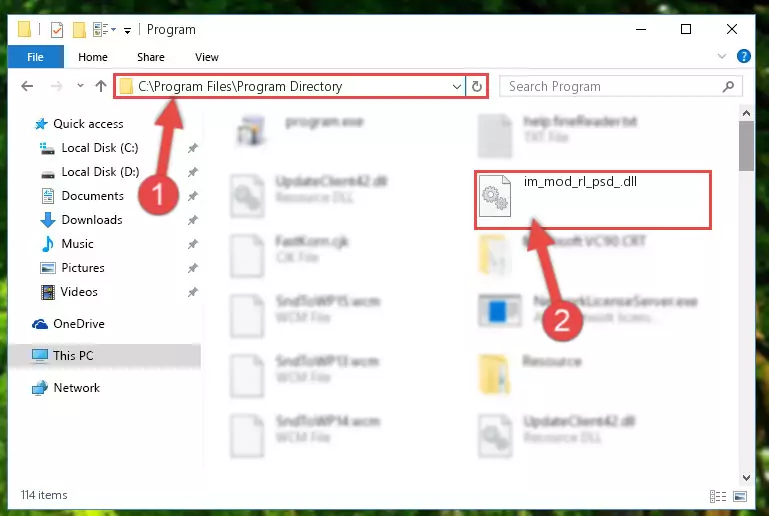Open the File menu
The image size is (769, 516).
(35, 57)
